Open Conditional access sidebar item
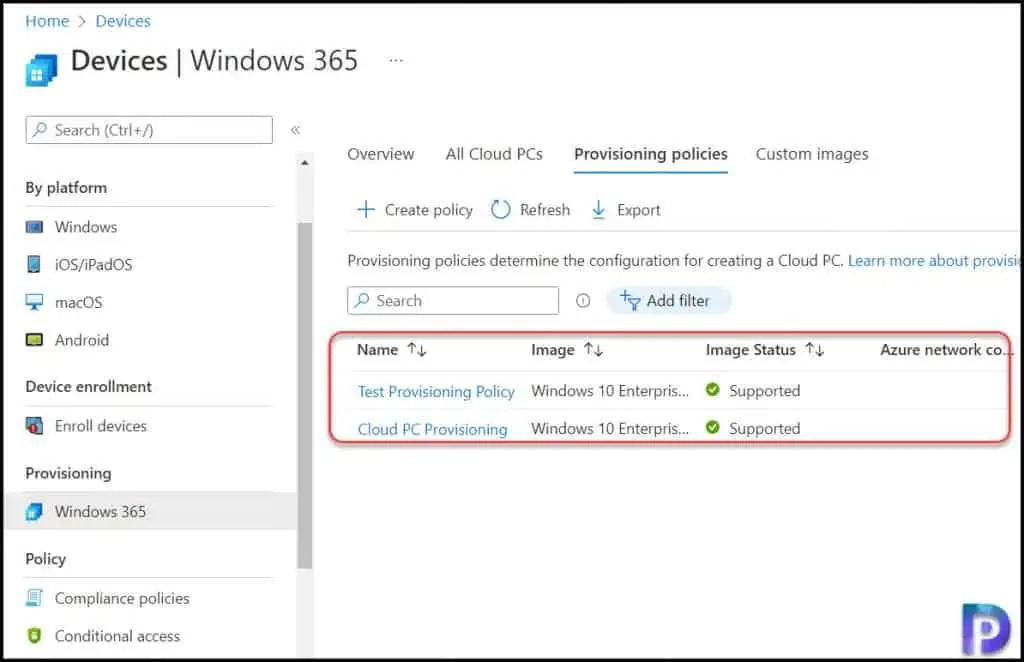Screen dimensions: 1024x662 pyautogui.click(x=118, y=636)
